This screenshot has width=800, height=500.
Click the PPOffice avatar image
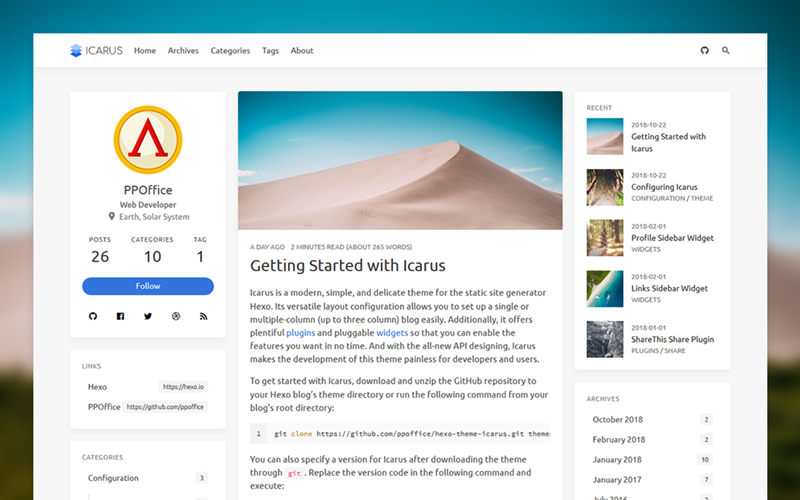click(x=148, y=140)
